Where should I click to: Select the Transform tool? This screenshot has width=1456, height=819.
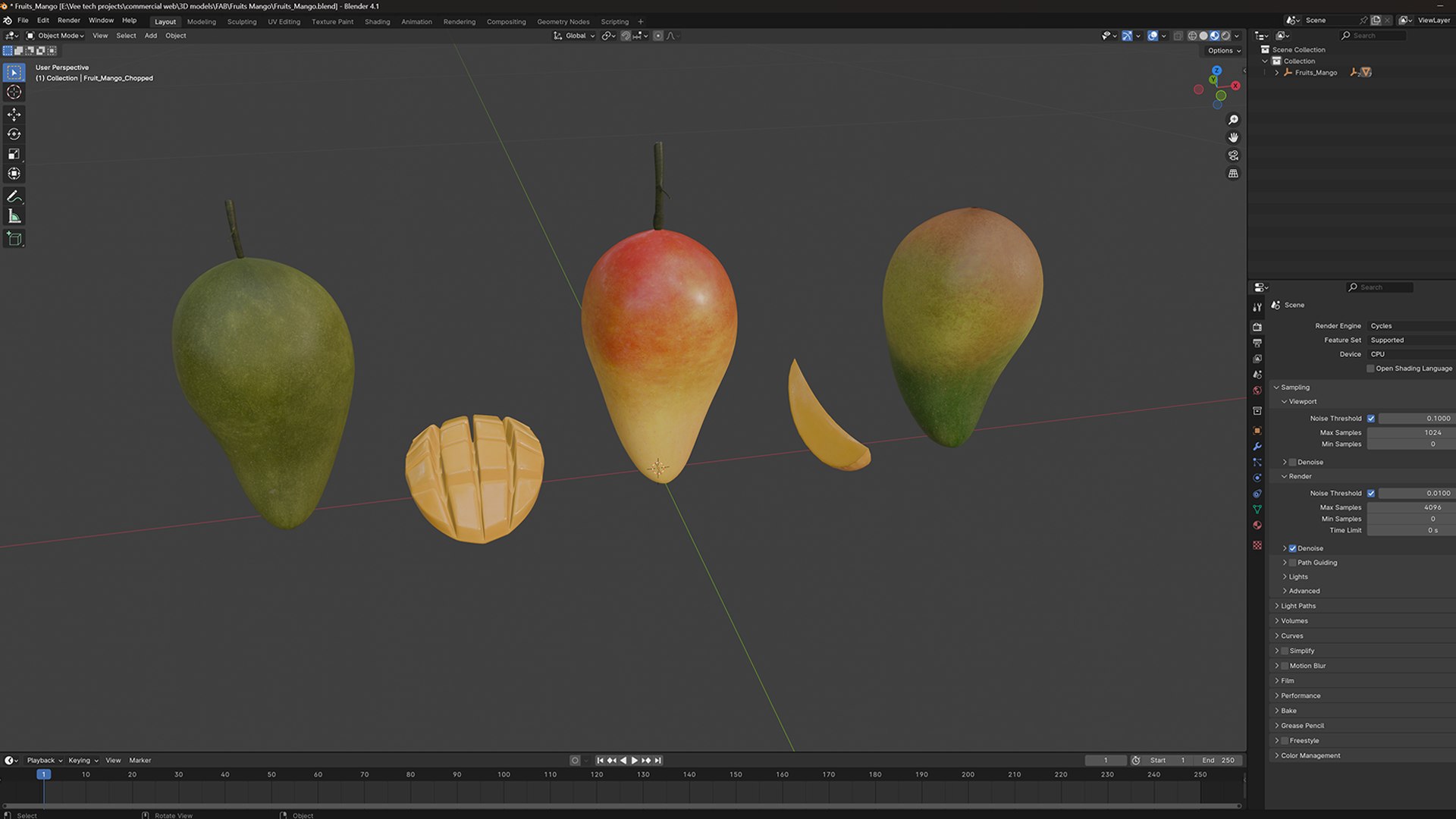tap(14, 174)
